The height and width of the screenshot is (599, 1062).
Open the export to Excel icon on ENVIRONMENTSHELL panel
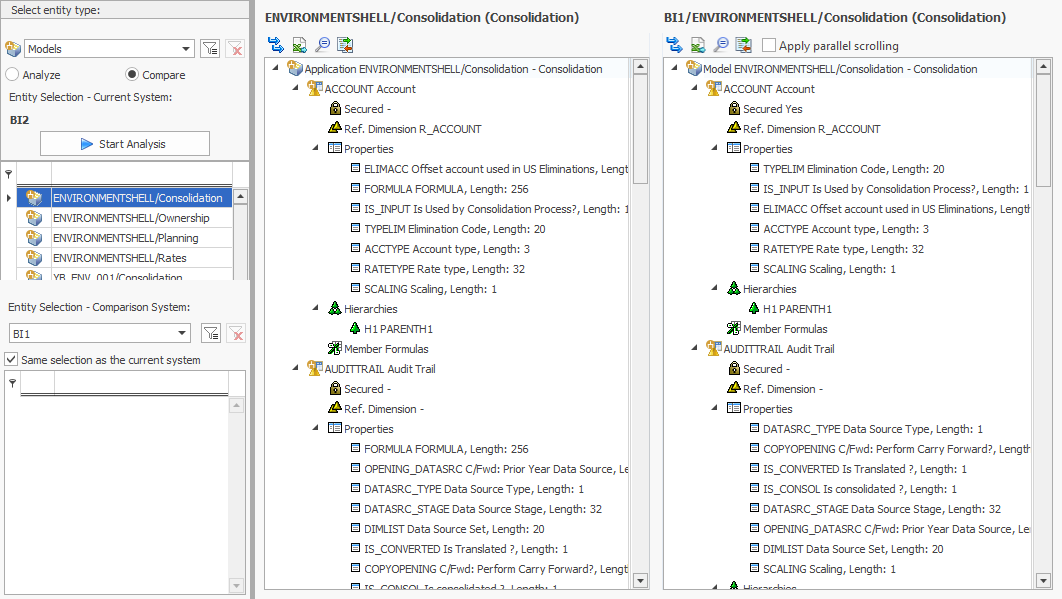pos(300,44)
